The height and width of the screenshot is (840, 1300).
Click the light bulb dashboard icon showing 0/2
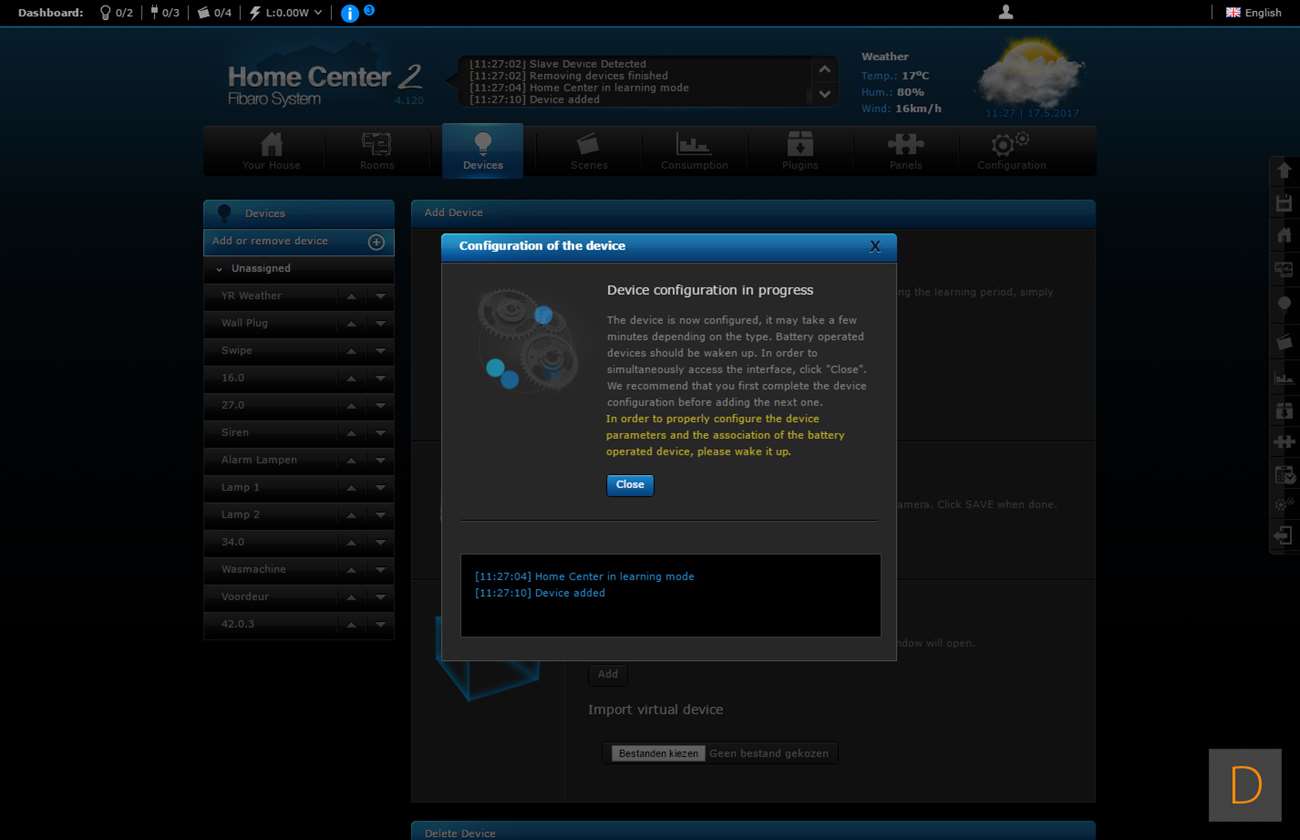coord(105,13)
